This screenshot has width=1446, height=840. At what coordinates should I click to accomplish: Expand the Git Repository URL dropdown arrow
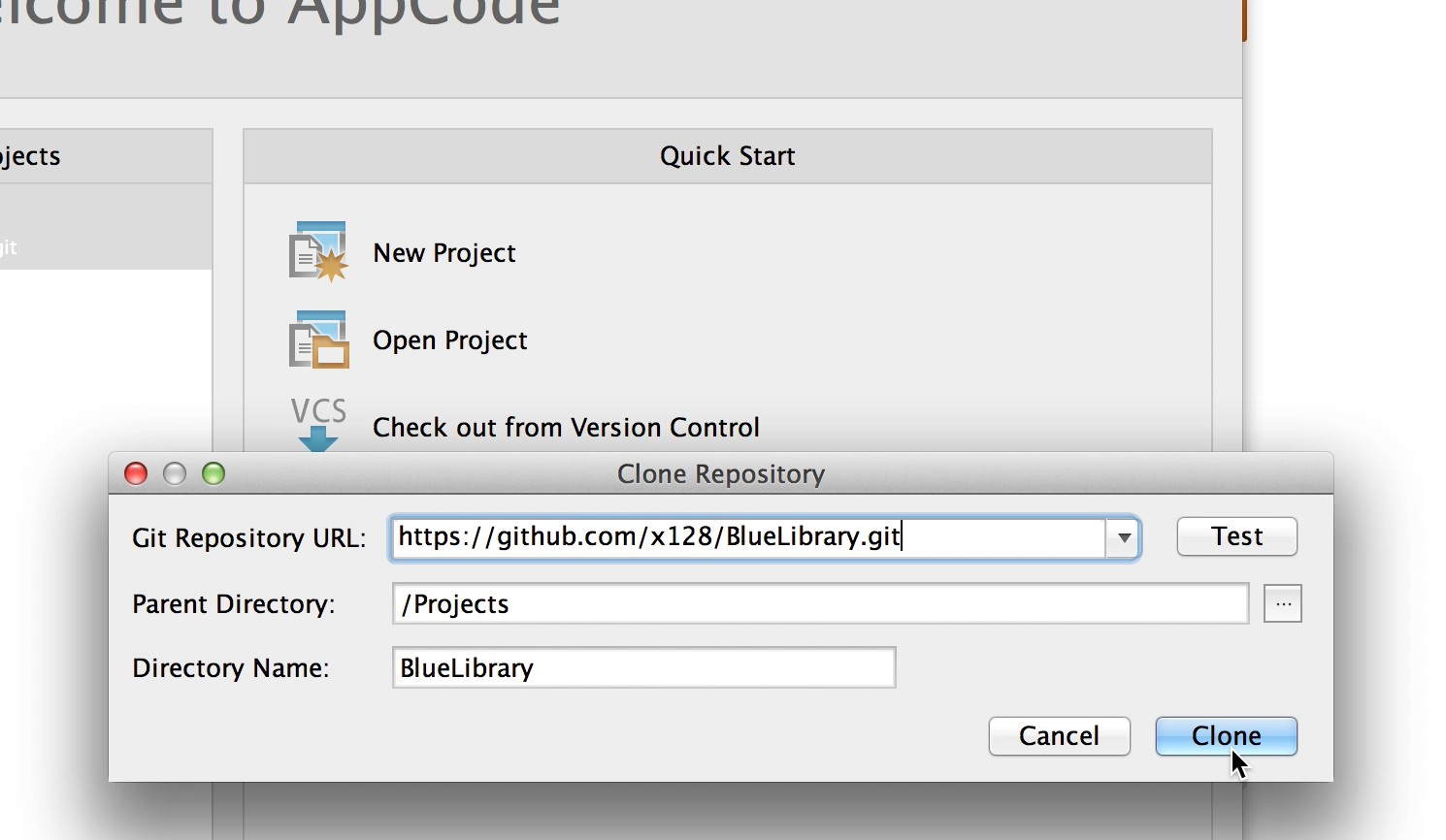(1123, 537)
